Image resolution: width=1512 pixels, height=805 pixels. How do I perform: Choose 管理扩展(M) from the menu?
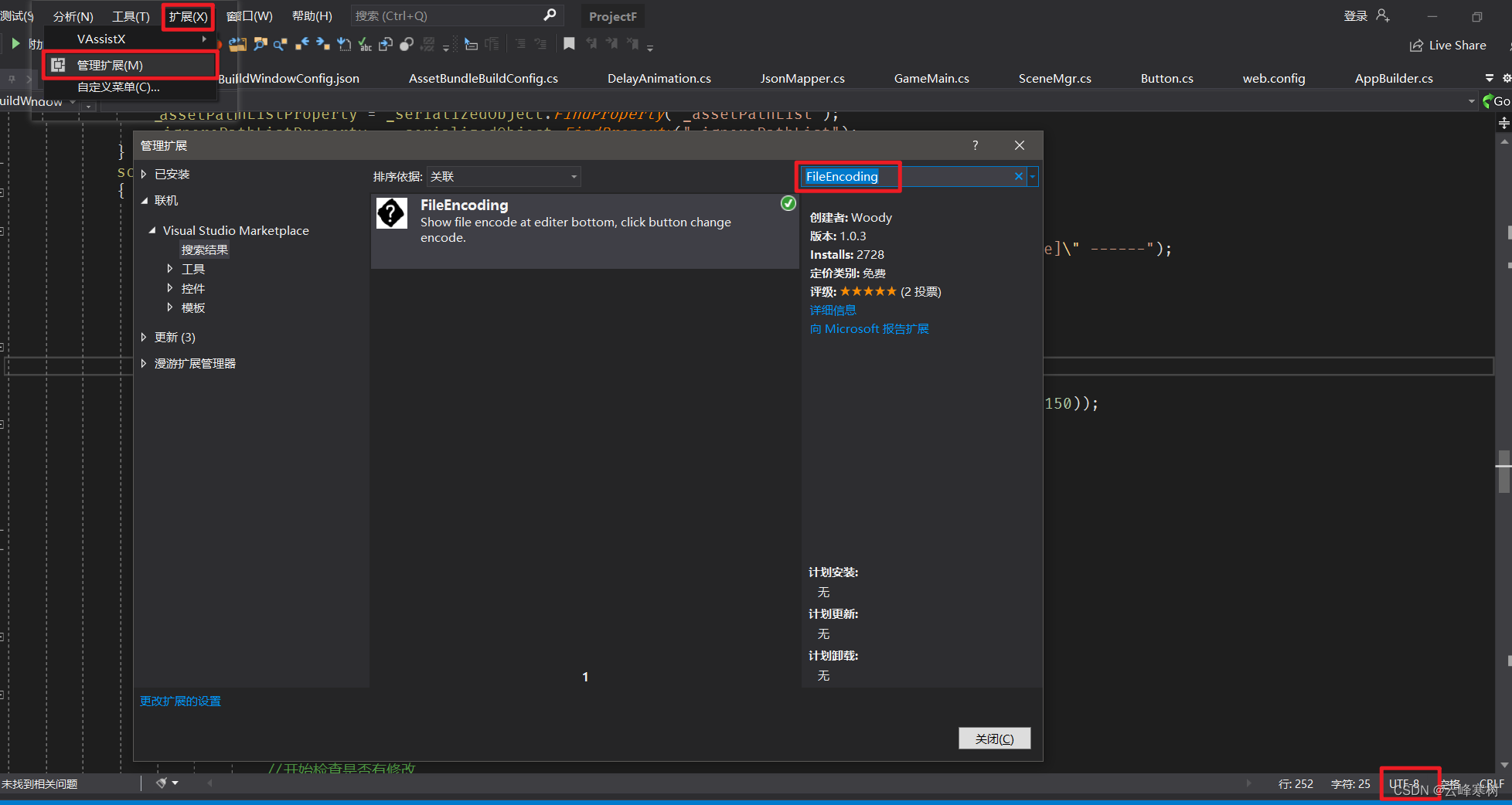(129, 65)
